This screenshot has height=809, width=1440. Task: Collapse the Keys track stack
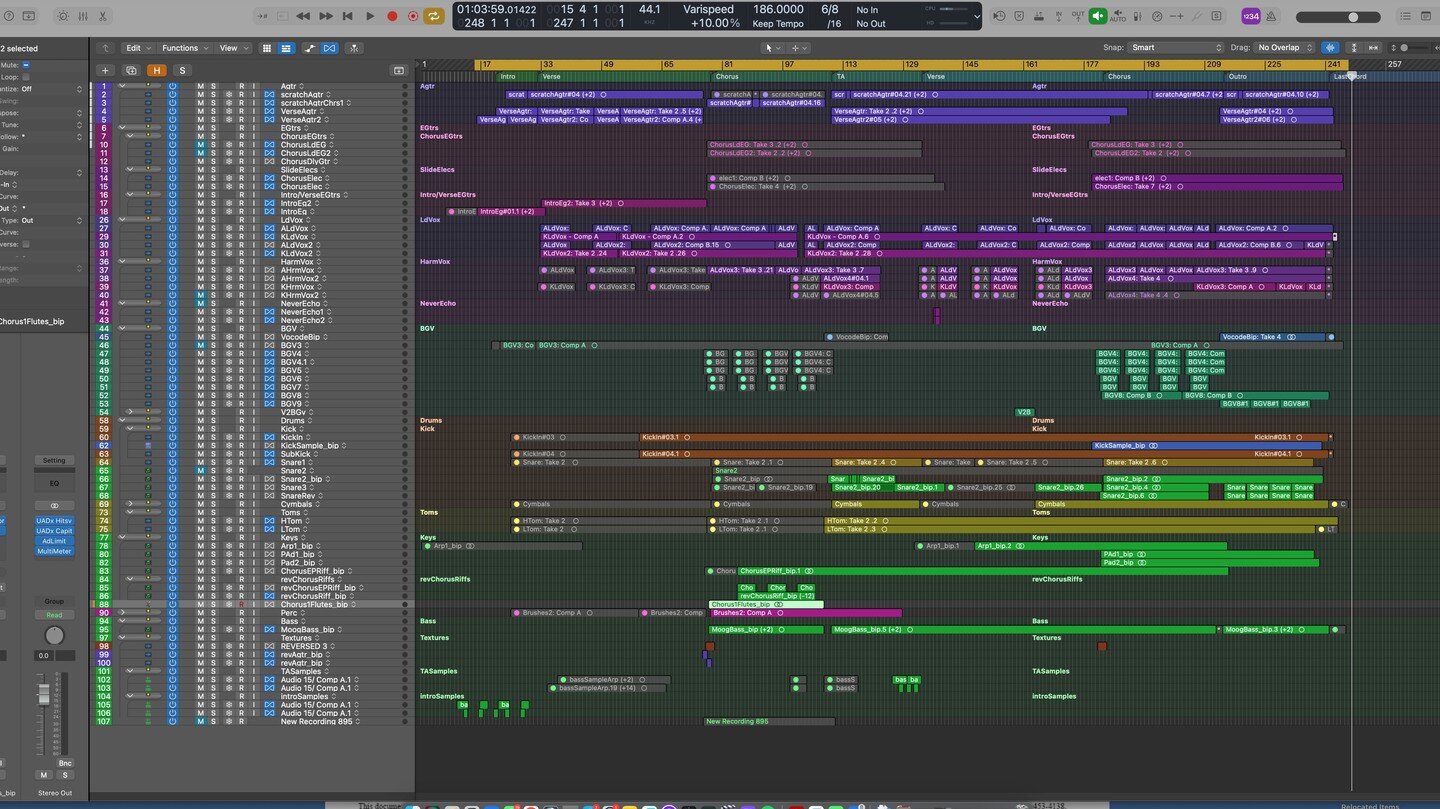pos(123,538)
